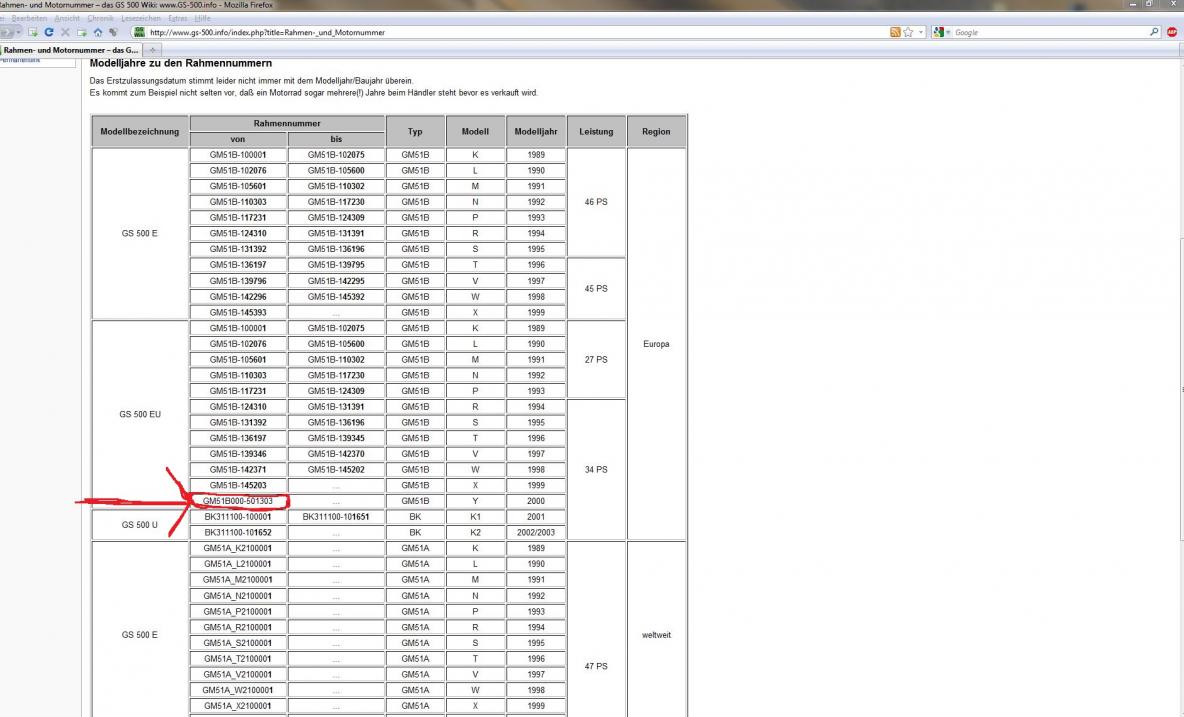Open the Chronik menu
This screenshot has width=1184, height=717.
pos(100,18)
